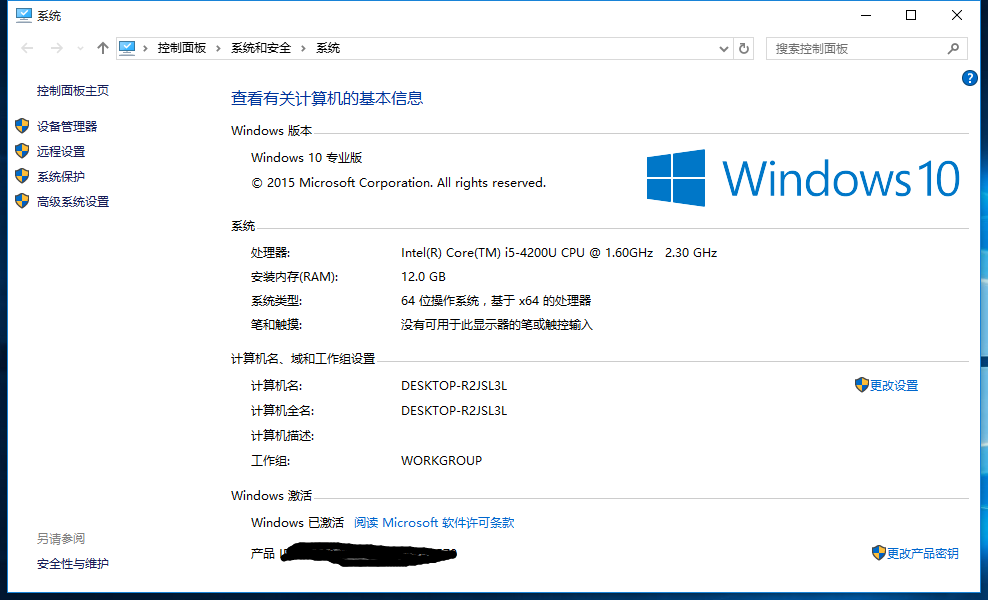Screen dimensions: 988x600
Task: Open 设备管理器 link
Action: (67, 127)
